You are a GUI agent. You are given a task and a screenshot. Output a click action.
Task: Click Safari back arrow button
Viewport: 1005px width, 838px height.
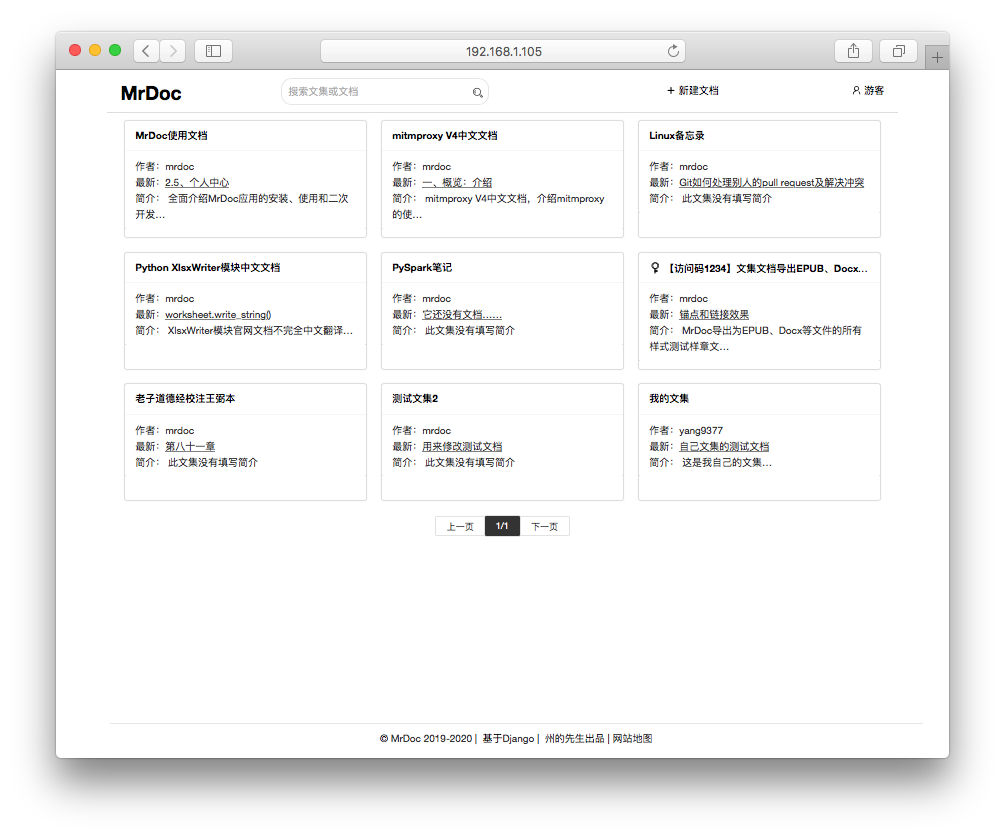tap(146, 51)
